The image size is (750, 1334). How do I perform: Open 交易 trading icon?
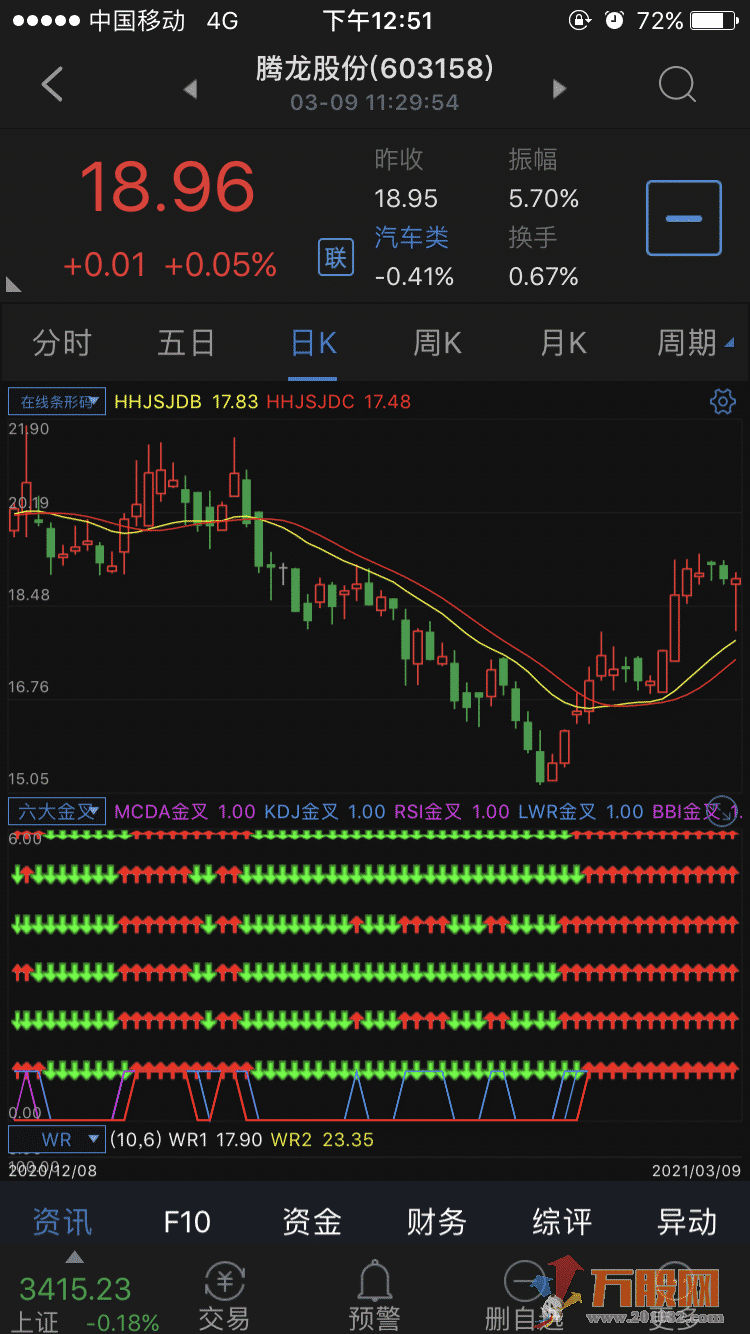[224, 1296]
